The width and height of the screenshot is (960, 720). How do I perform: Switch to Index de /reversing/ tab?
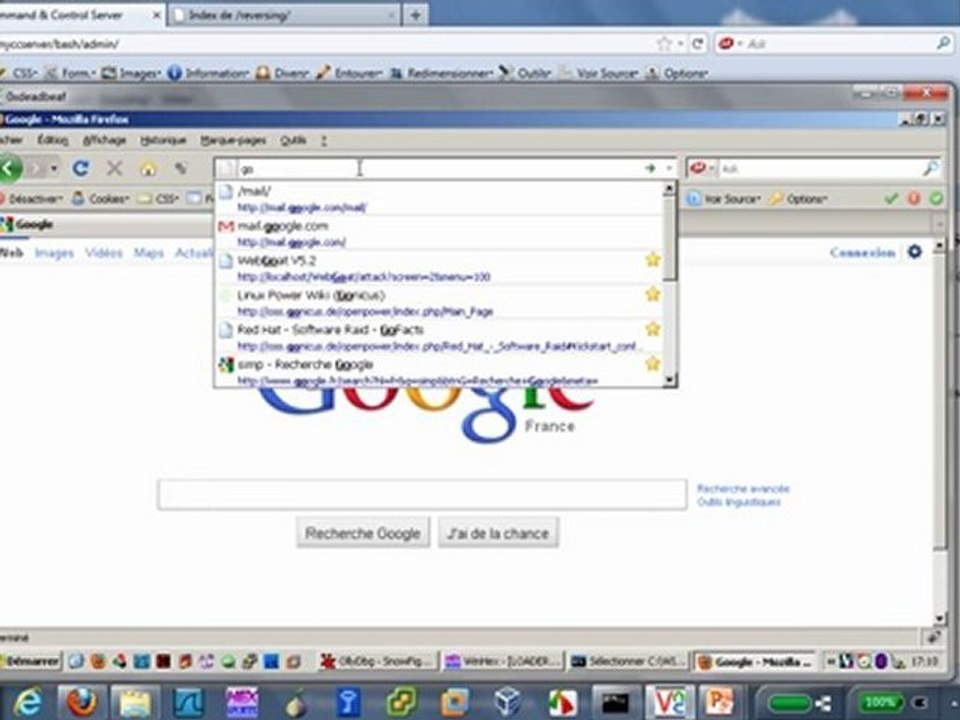(x=284, y=15)
